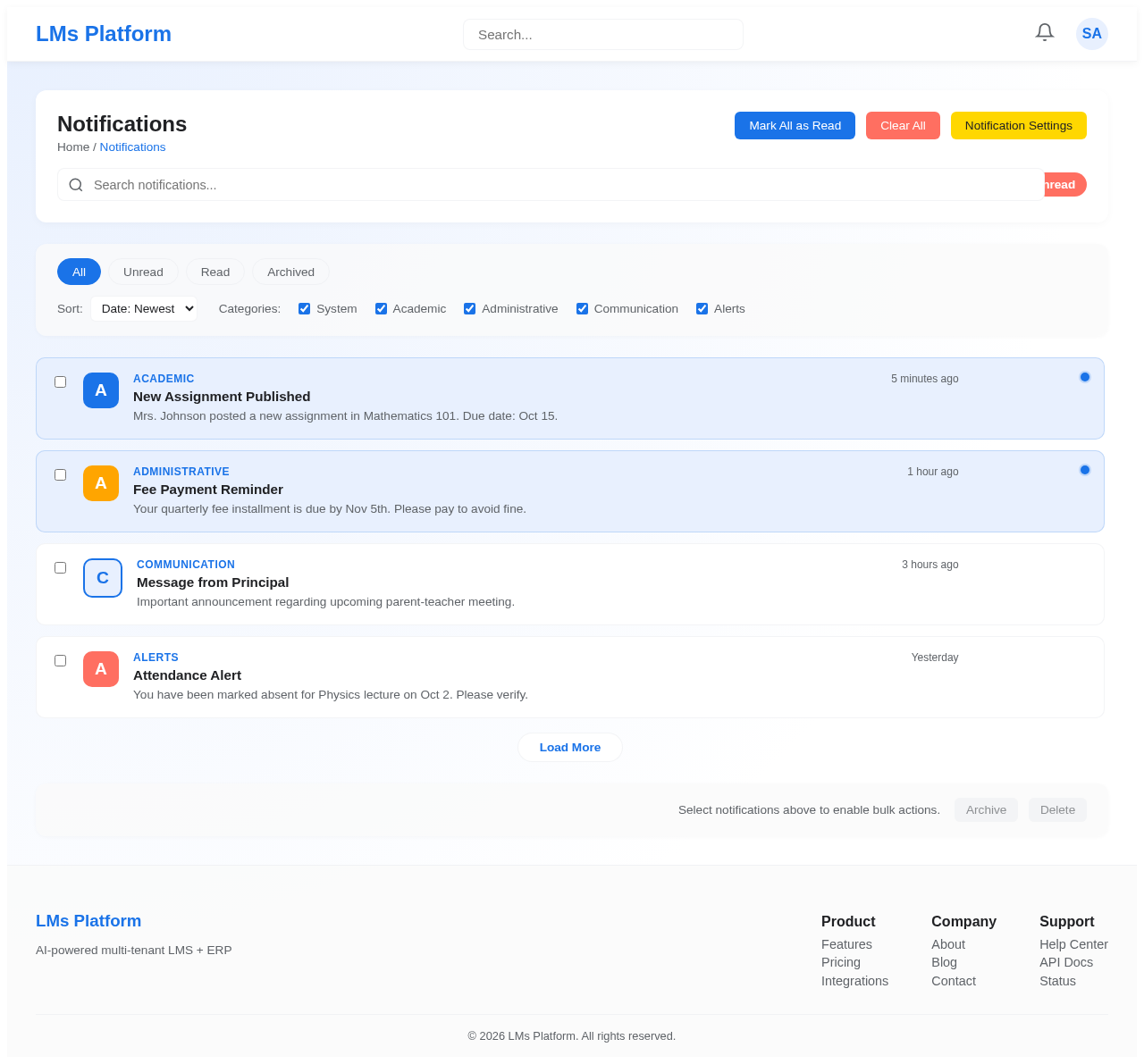Open the Sort Date: Newest dropdown

pyautogui.click(x=144, y=309)
